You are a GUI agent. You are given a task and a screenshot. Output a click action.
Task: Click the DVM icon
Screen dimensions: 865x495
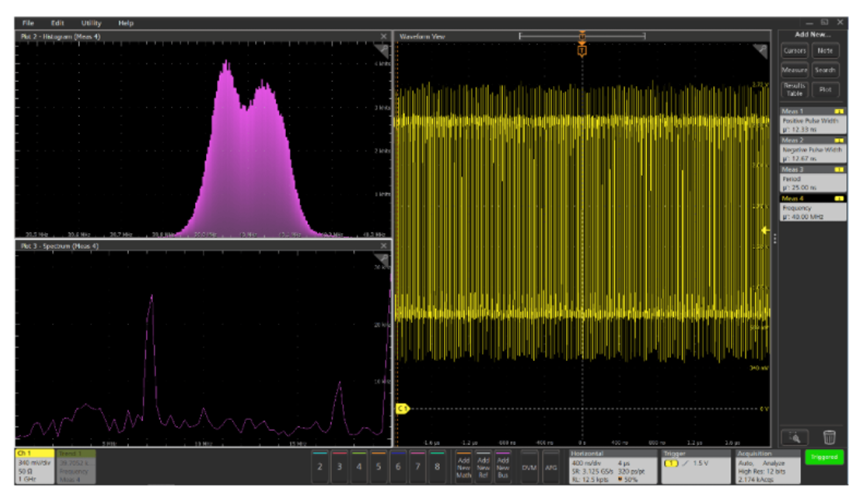(x=530, y=466)
